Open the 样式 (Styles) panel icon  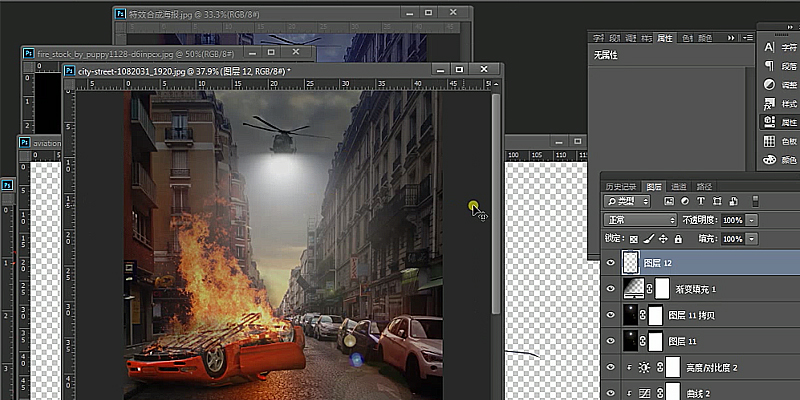(769, 104)
